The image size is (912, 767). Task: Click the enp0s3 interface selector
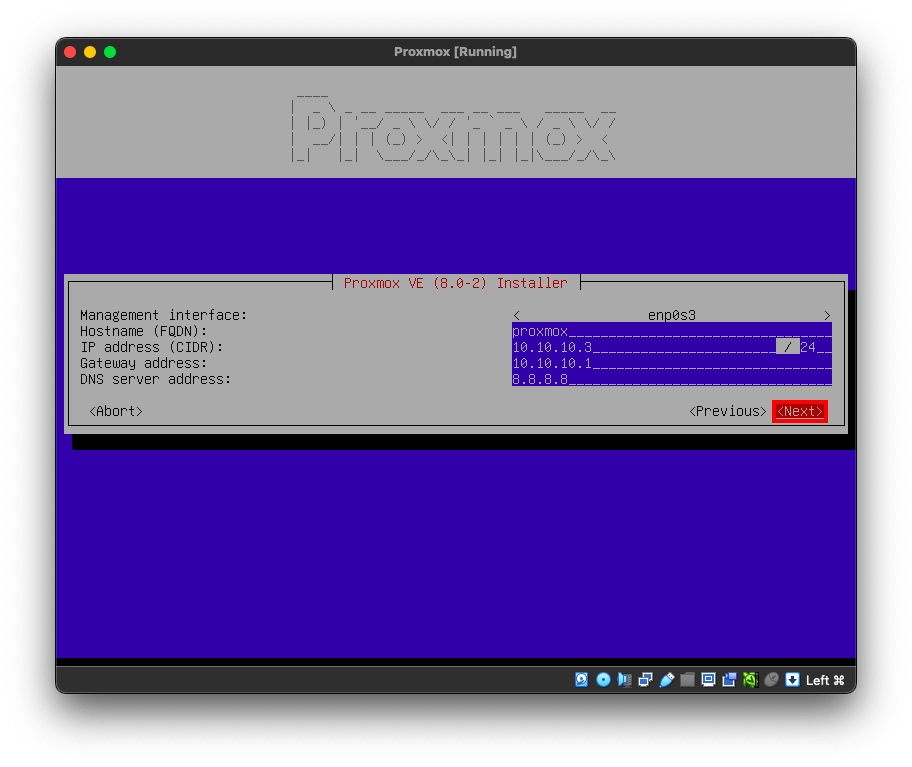click(672, 315)
